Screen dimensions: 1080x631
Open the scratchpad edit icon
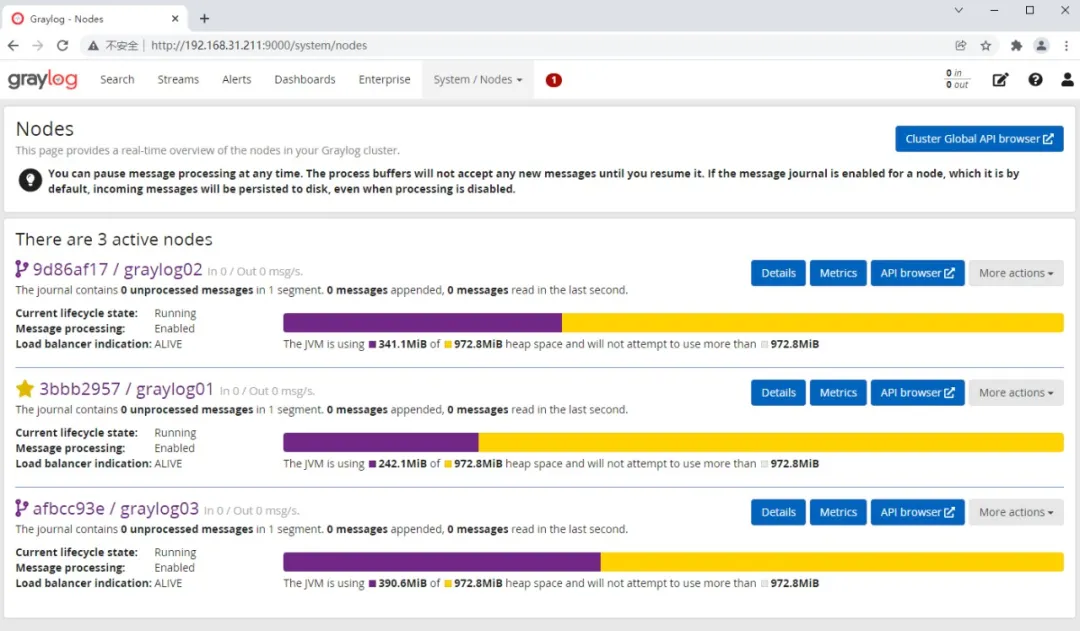pyautogui.click(x=1000, y=80)
